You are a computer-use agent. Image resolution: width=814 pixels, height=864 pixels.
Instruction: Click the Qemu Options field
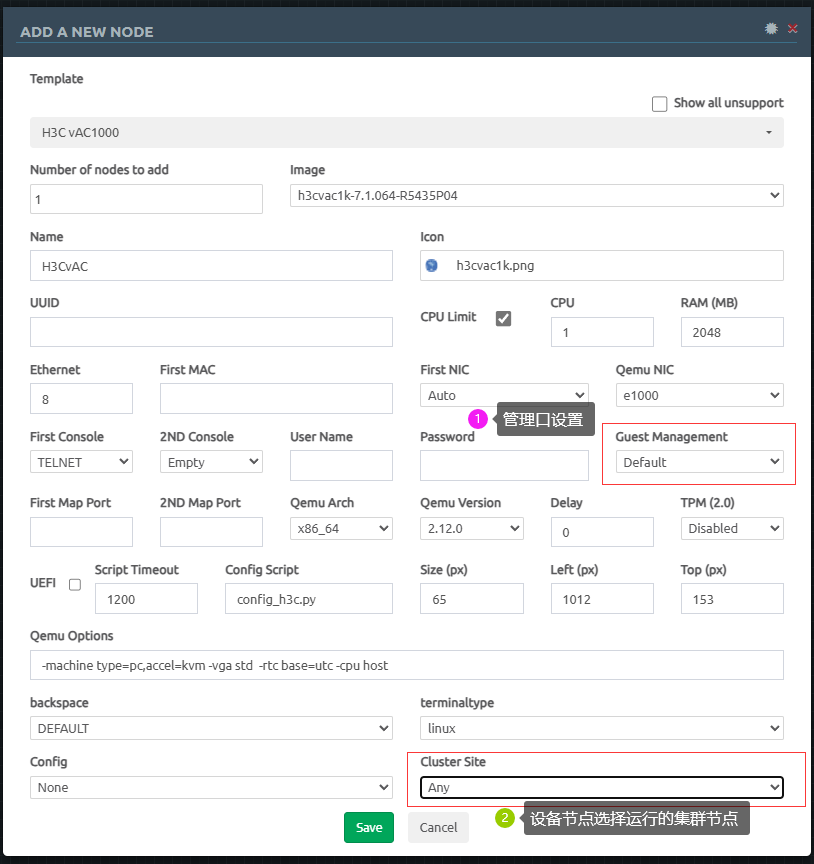[407, 665]
